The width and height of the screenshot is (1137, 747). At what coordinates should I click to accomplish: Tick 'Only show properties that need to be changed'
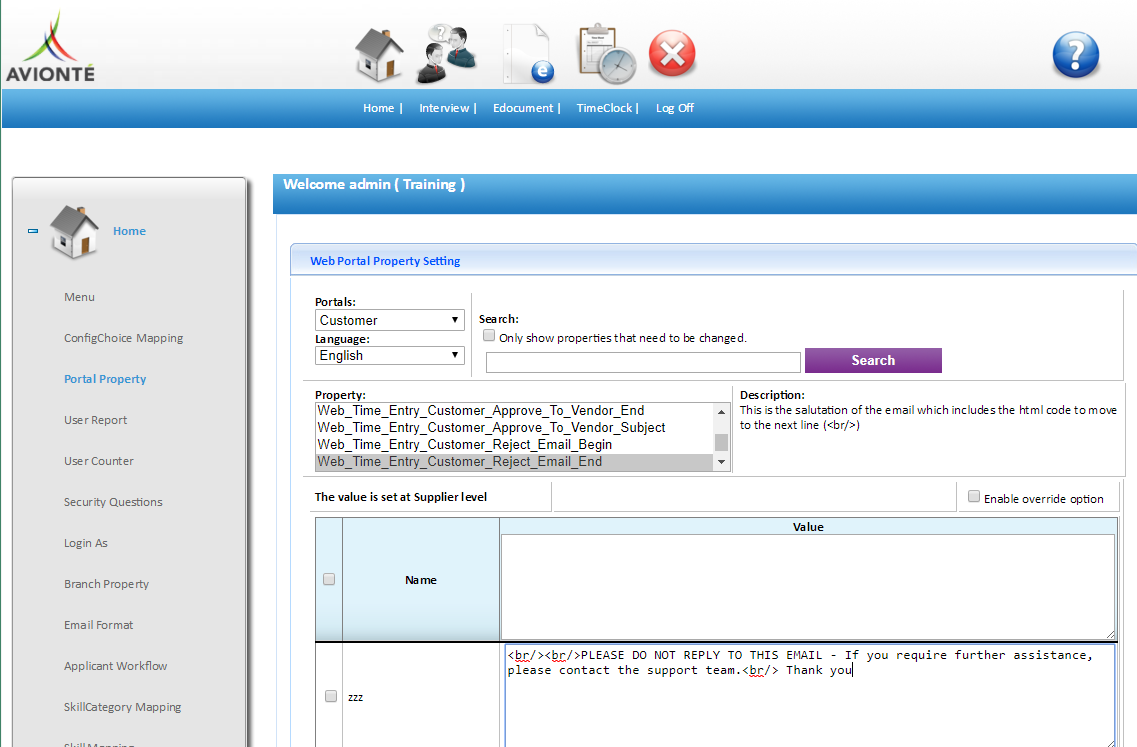tap(489, 336)
